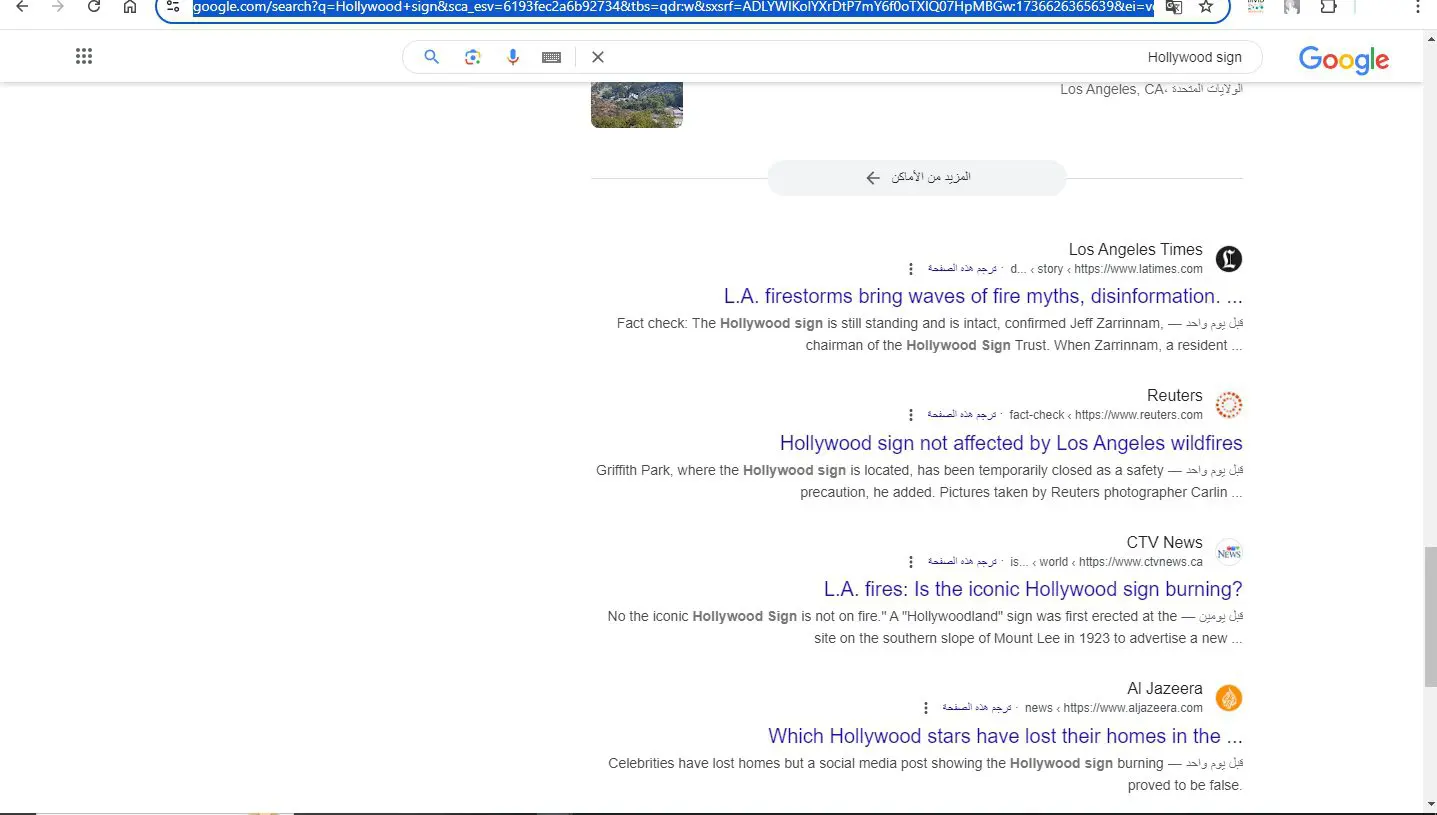Open 'Hollywood sign not affected by Los Angeles wildfires'
Image resolution: width=1437 pixels, height=815 pixels.
click(x=1011, y=443)
